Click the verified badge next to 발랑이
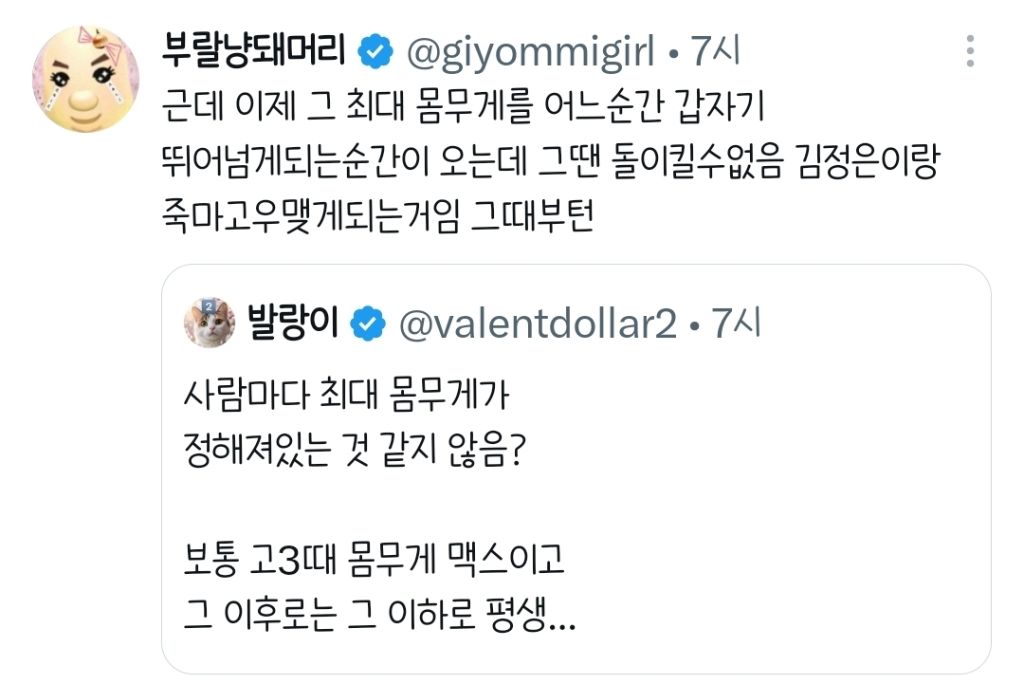The width and height of the screenshot is (1024, 684). pyautogui.click(x=368, y=324)
